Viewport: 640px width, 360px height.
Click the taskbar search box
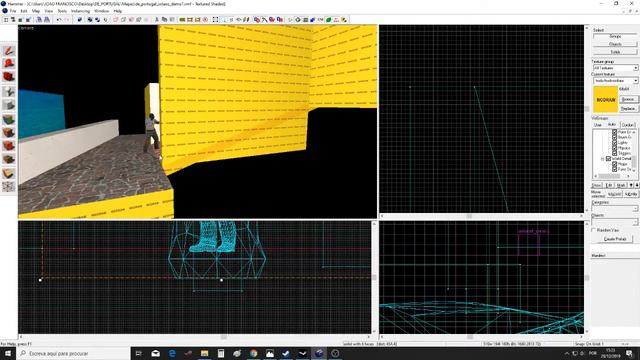73,353
